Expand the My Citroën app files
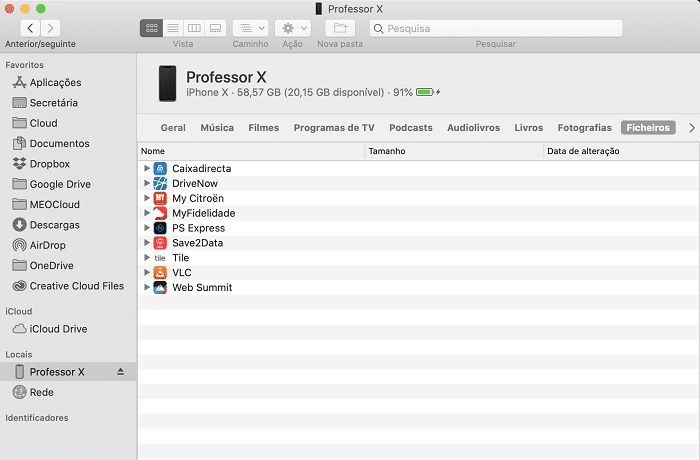 (146, 198)
